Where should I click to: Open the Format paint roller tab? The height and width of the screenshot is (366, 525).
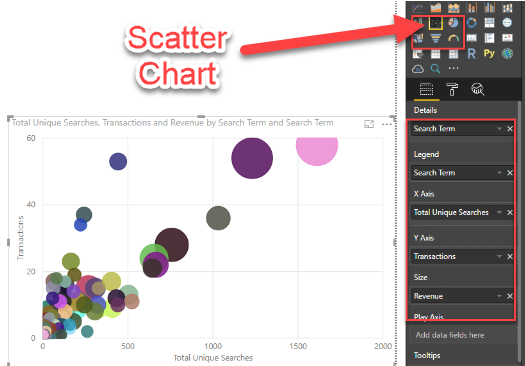point(452,89)
